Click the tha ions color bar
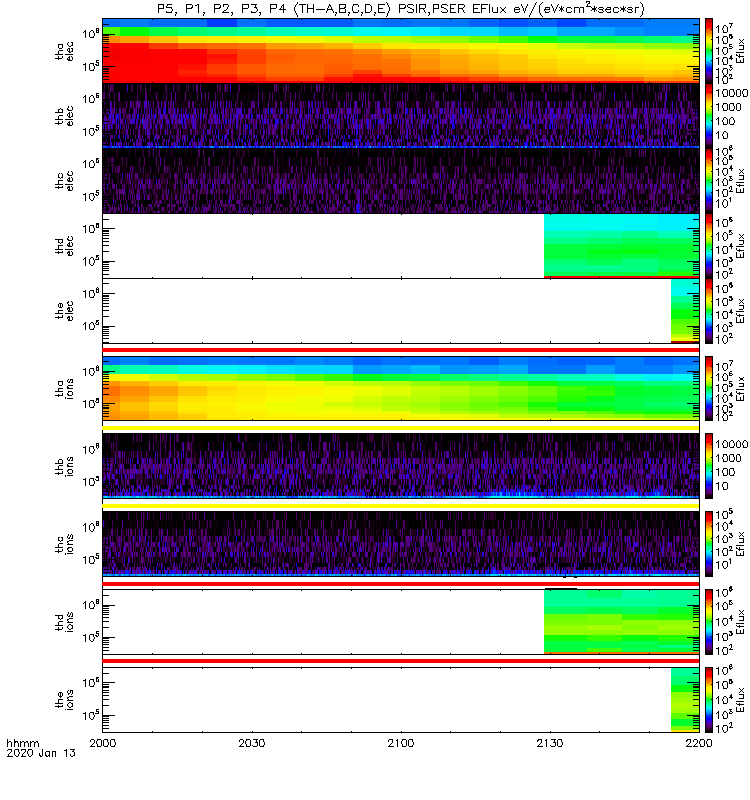750x800 pixels. pyautogui.click(x=709, y=389)
